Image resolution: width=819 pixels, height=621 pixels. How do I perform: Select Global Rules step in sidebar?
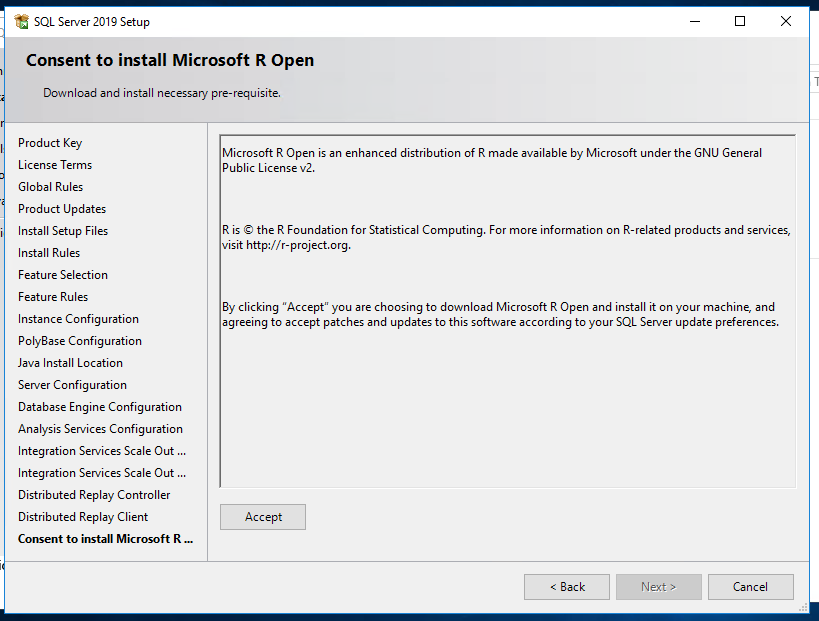coord(51,186)
